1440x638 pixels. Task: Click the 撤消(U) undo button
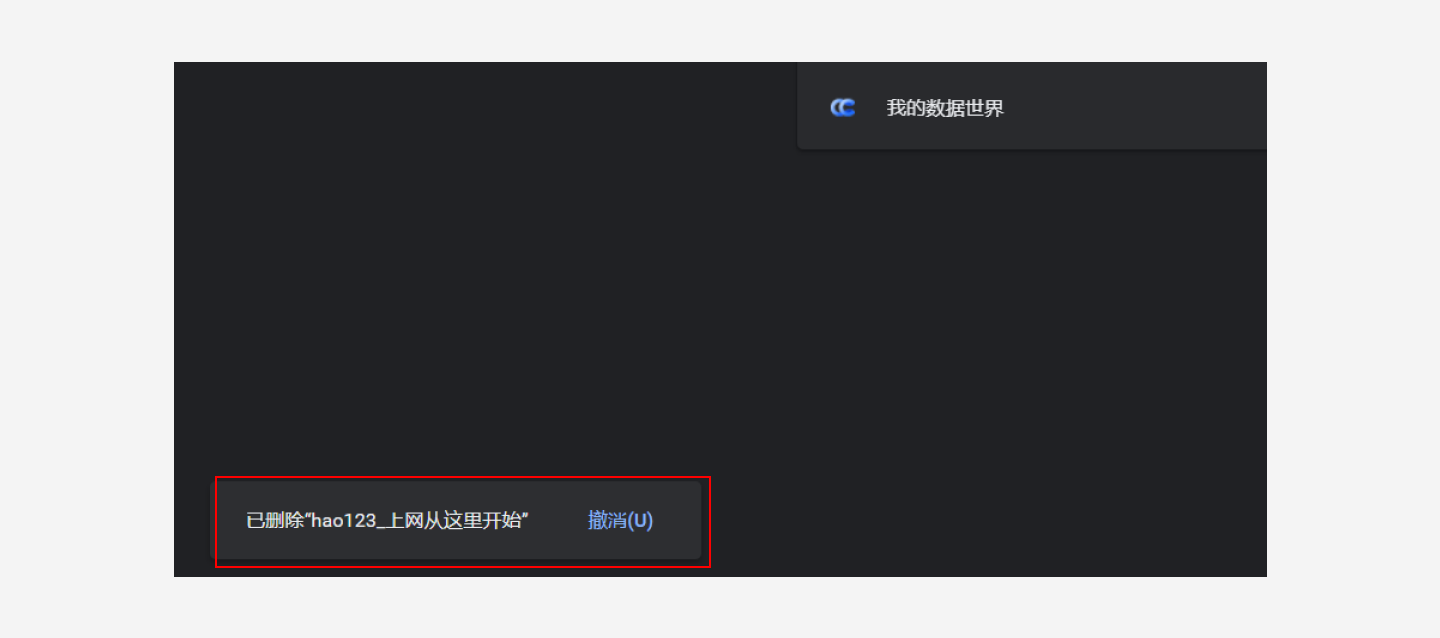point(620,521)
